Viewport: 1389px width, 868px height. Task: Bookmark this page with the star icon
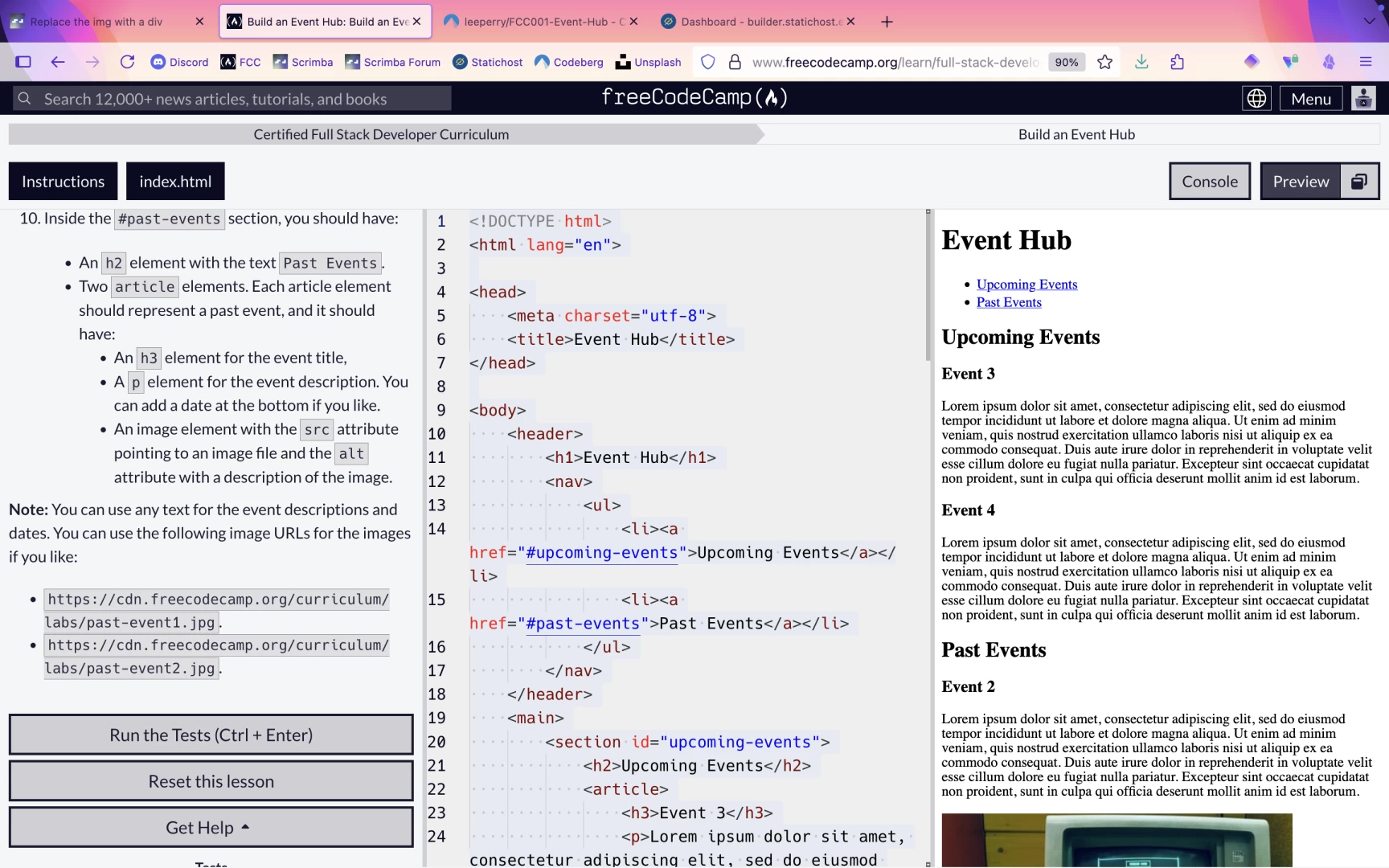[x=1104, y=62]
